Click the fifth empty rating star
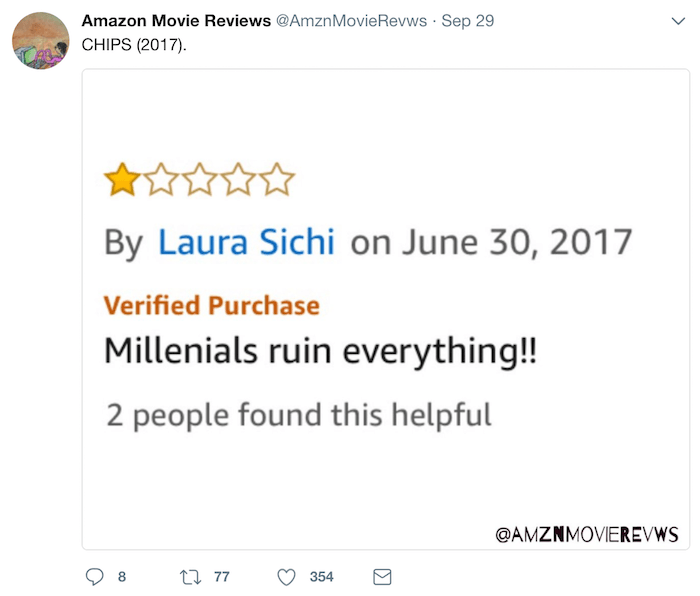Screen dimensions: 700x596 click(277, 179)
